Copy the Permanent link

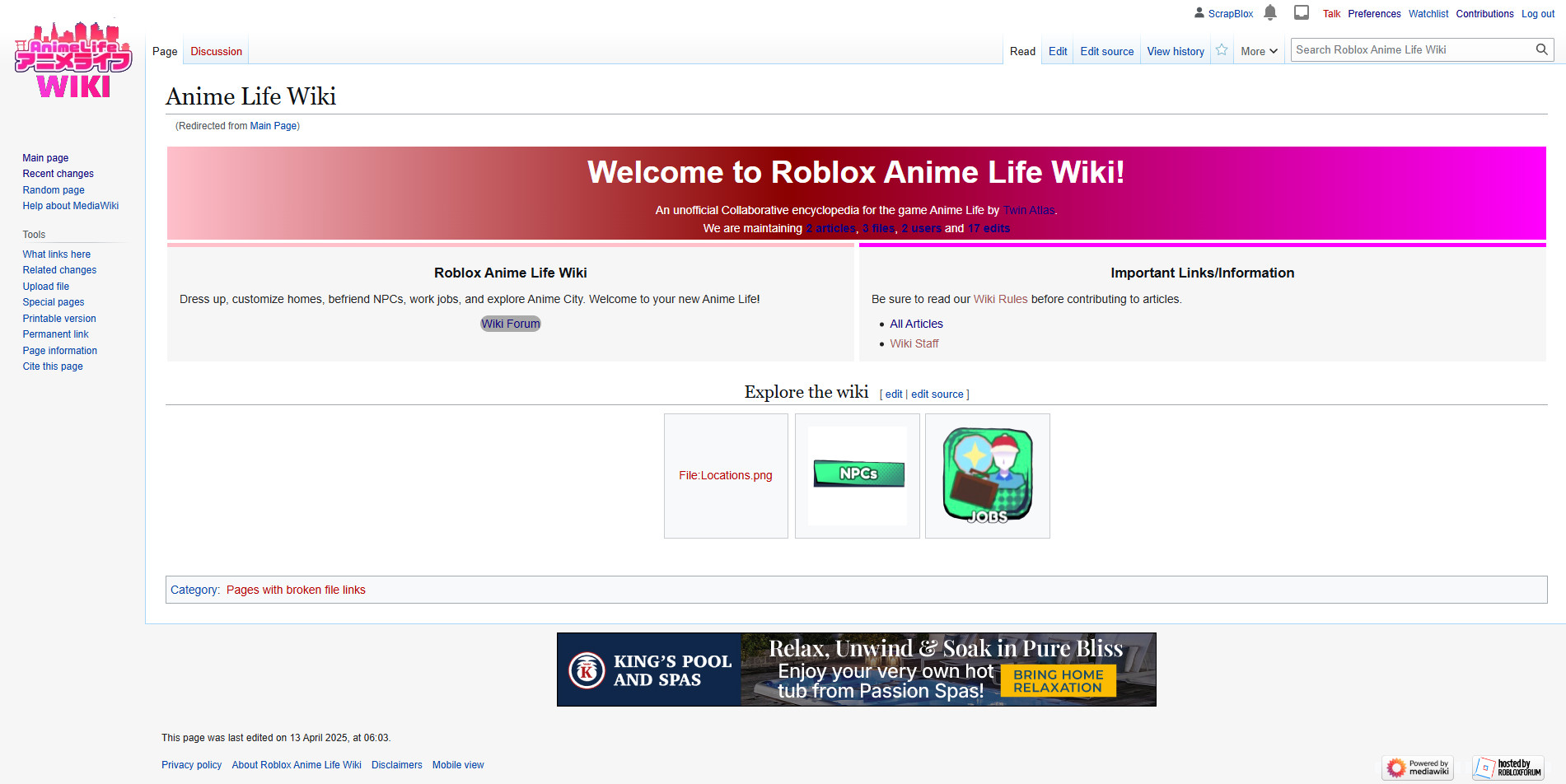55,334
